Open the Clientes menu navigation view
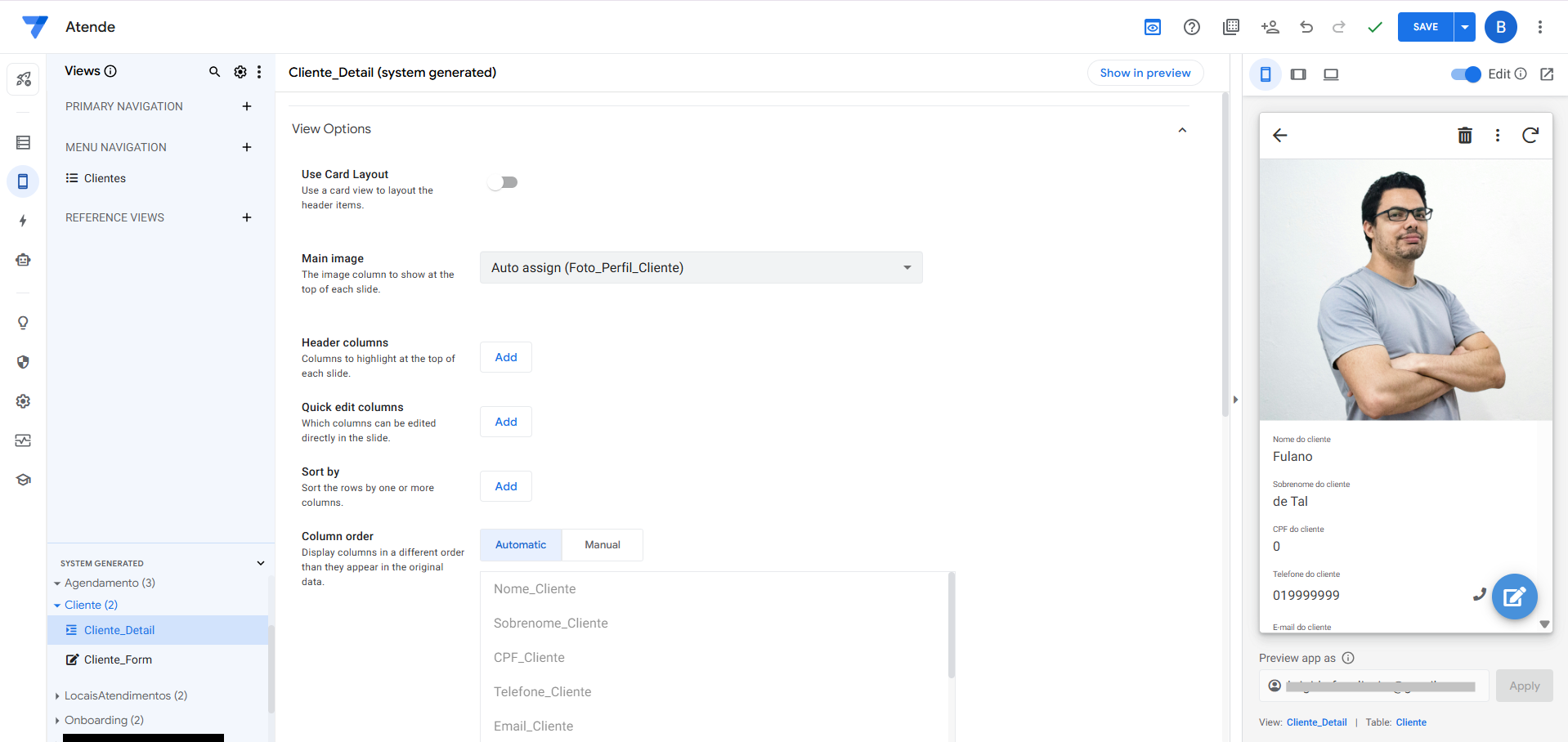The width and height of the screenshot is (1568, 742). 105,178
